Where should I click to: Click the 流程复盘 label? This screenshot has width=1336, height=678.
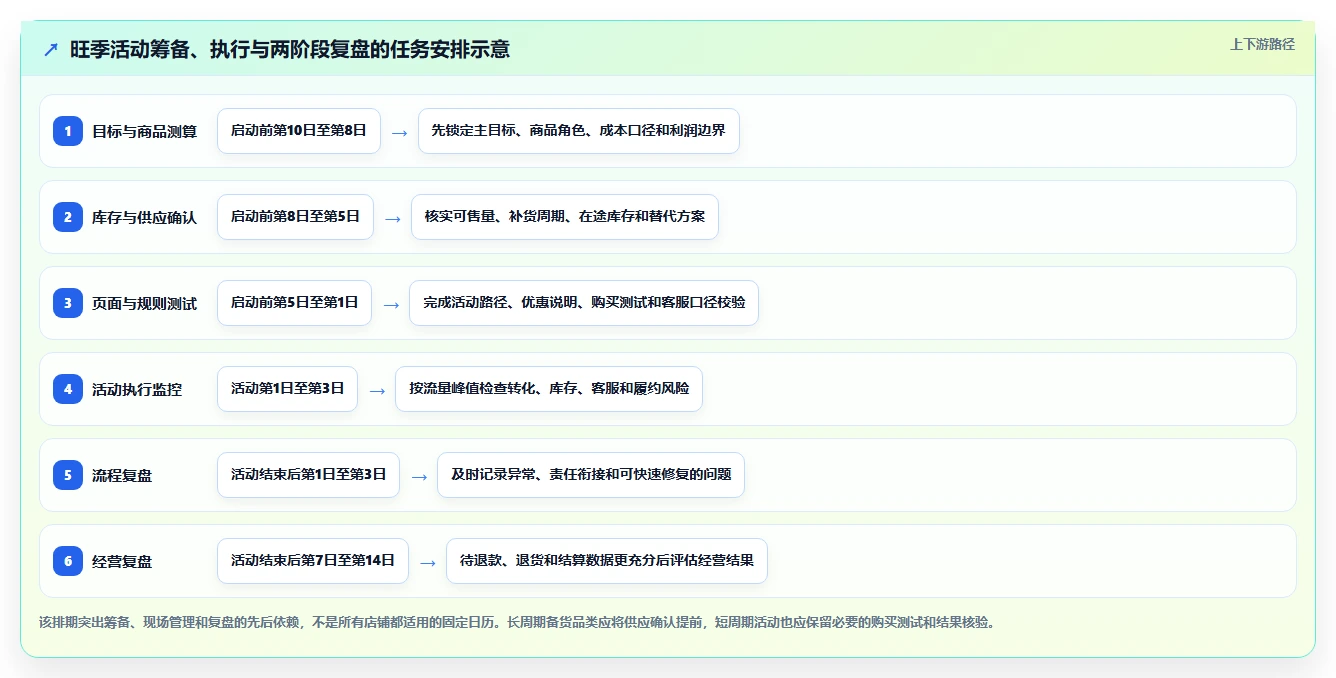(x=122, y=475)
